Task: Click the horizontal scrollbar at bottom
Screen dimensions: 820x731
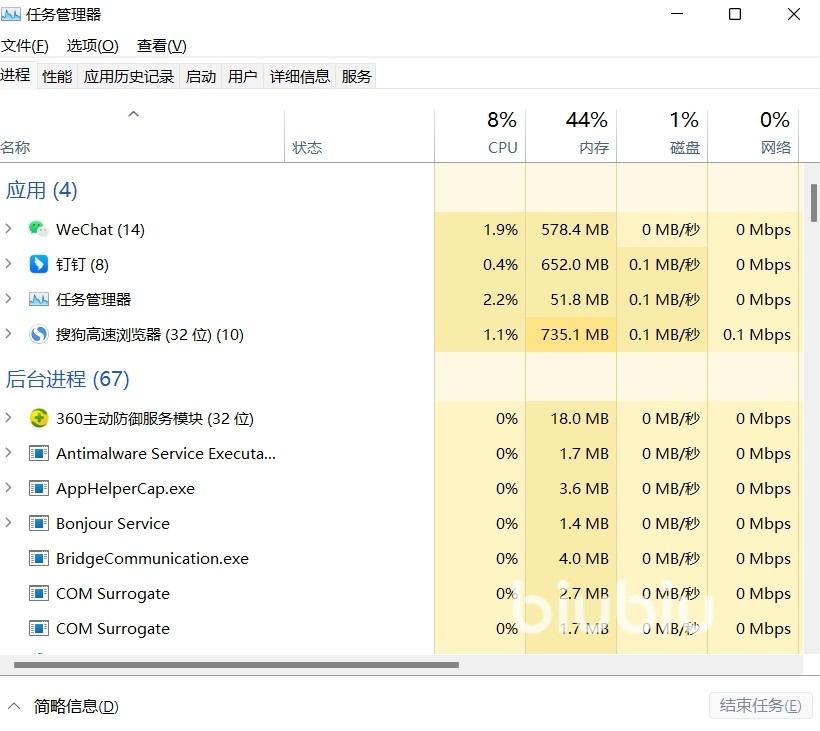Action: pos(236,664)
